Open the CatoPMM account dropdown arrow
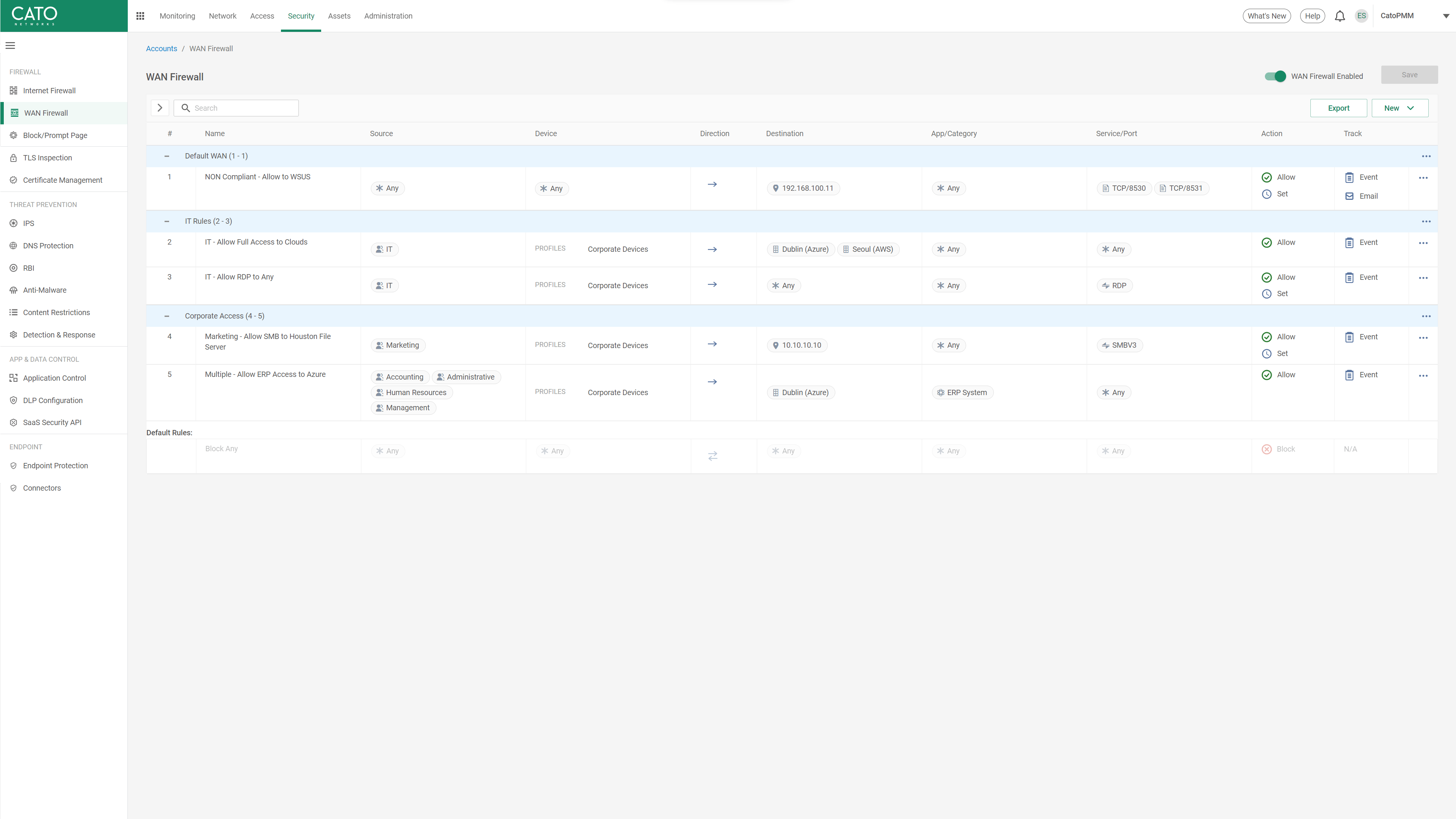1456x819 pixels. (x=1445, y=16)
